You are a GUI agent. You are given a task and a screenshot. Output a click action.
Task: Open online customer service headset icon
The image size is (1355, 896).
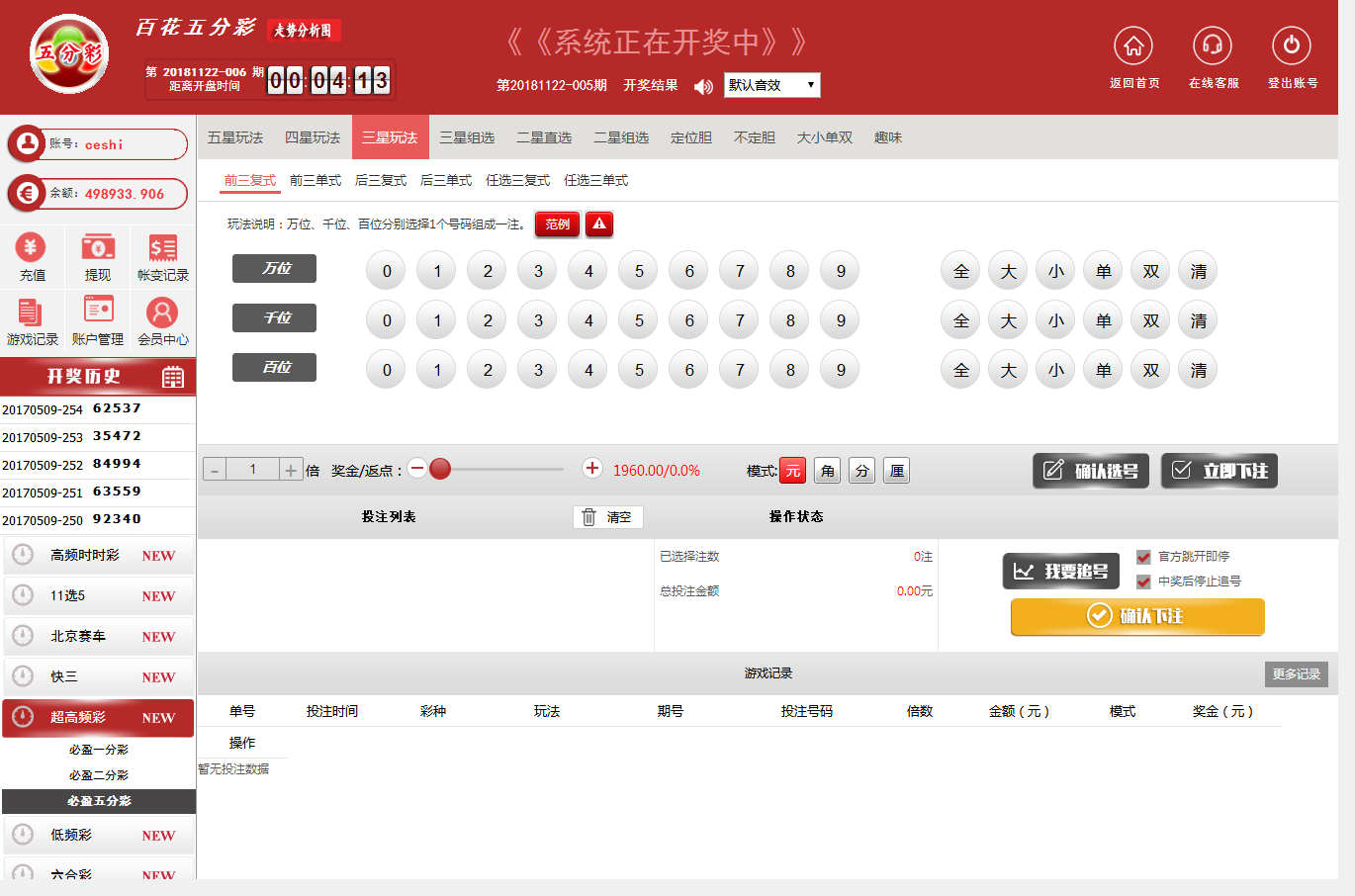[x=1213, y=46]
